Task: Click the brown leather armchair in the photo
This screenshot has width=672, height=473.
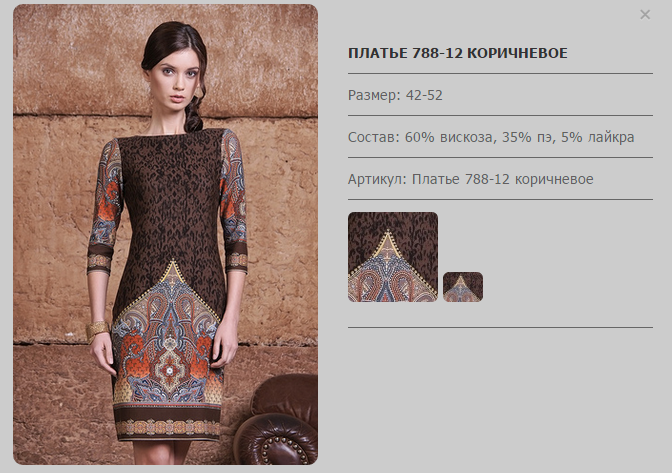Action: click(276, 420)
